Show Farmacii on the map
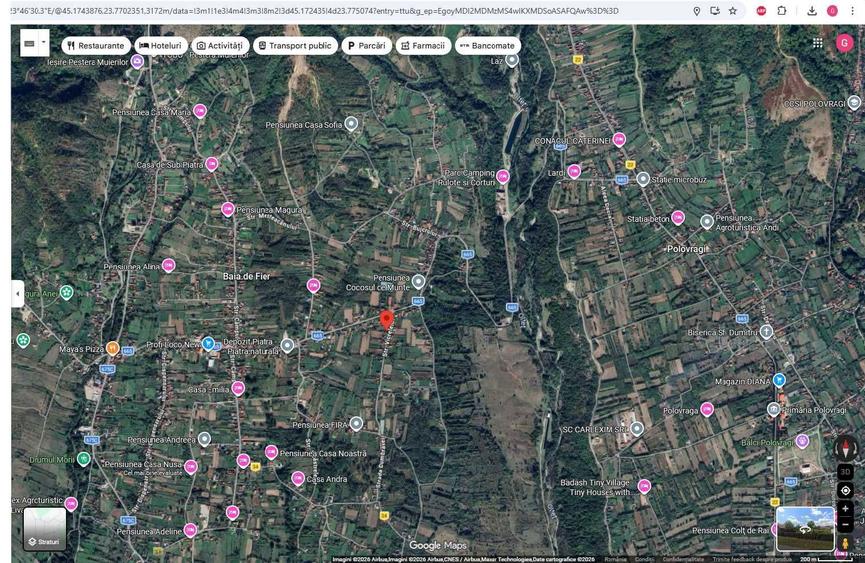The height and width of the screenshot is (563, 865). [x=422, y=46]
